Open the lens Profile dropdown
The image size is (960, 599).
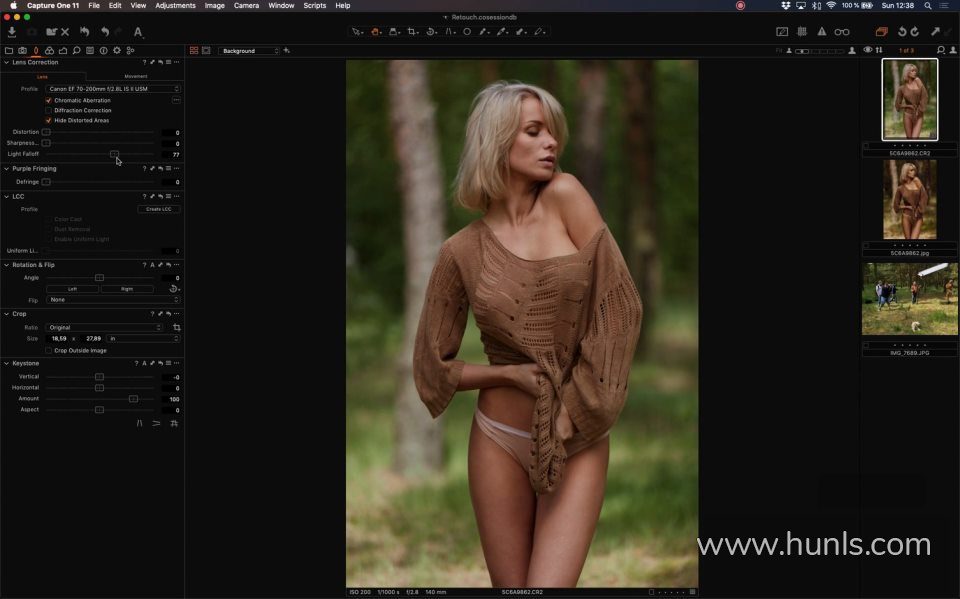point(112,89)
